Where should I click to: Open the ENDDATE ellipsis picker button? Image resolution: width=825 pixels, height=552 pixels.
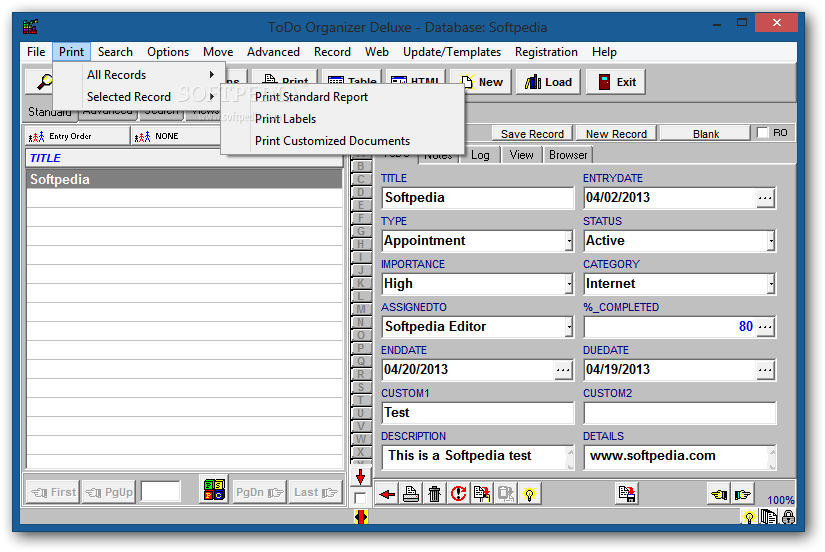pyautogui.click(x=563, y=370)
